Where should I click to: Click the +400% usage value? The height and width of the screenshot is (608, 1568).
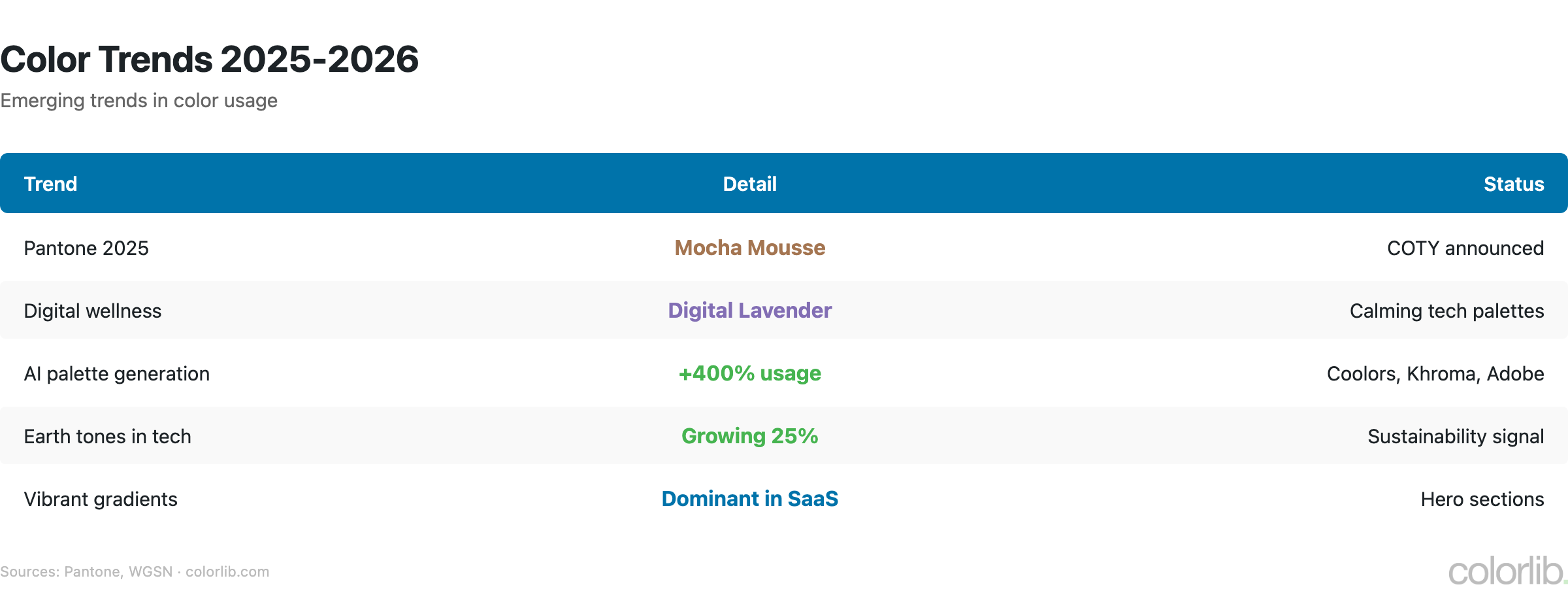coord(749,373)
